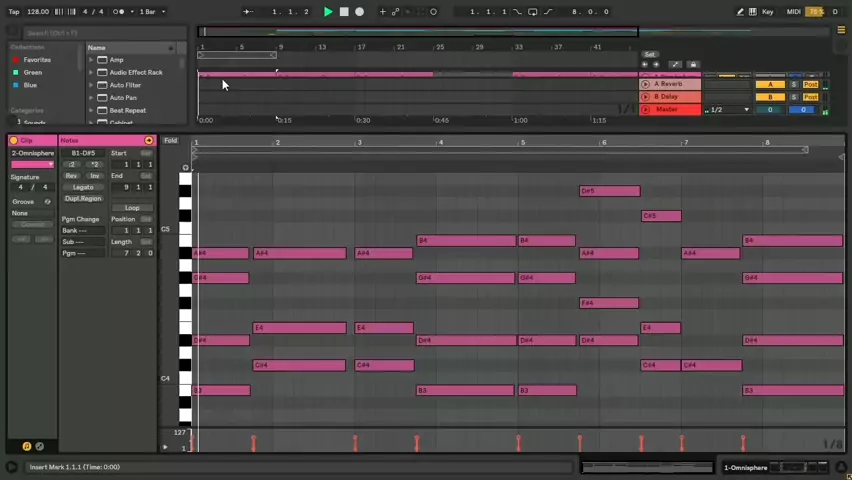Toggle Post button on A Reverb
Image resolution: width=852 pixels, height=480 pixels.
coord(811,84)
